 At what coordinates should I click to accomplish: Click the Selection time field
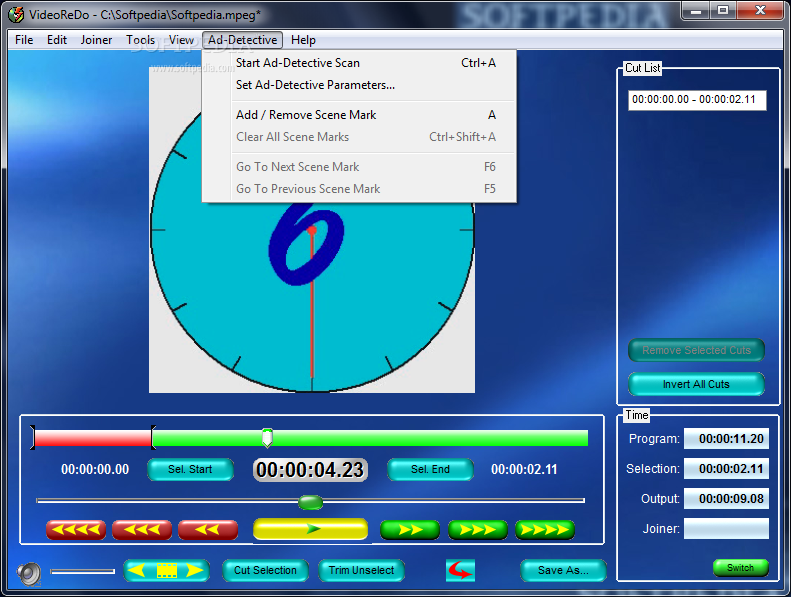pos(726,469)
